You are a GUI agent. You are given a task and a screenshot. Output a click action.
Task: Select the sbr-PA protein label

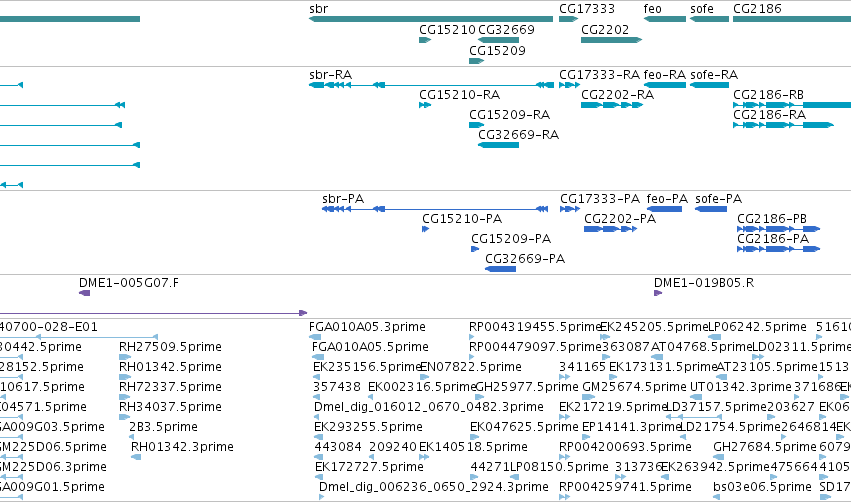[x=343, y=199]
